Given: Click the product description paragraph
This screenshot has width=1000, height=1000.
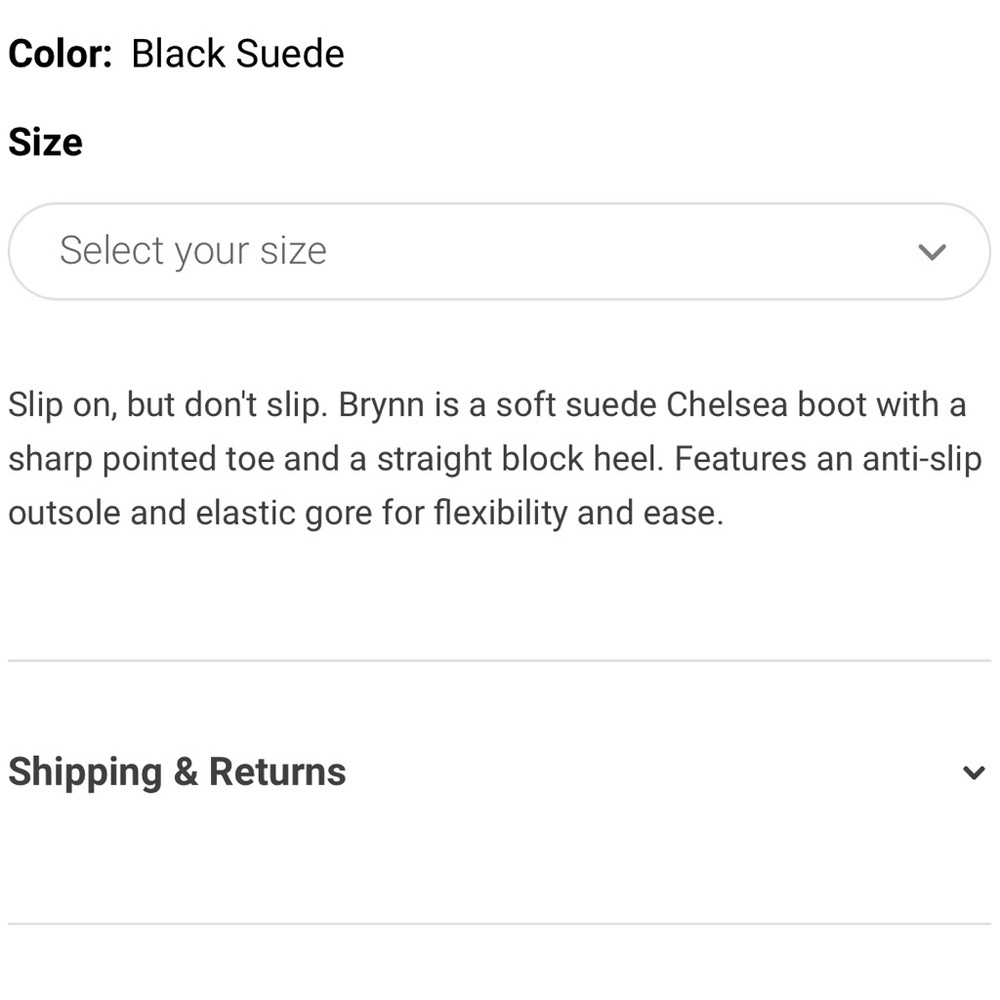Looking at the screenshot, I should click(490, 458).
